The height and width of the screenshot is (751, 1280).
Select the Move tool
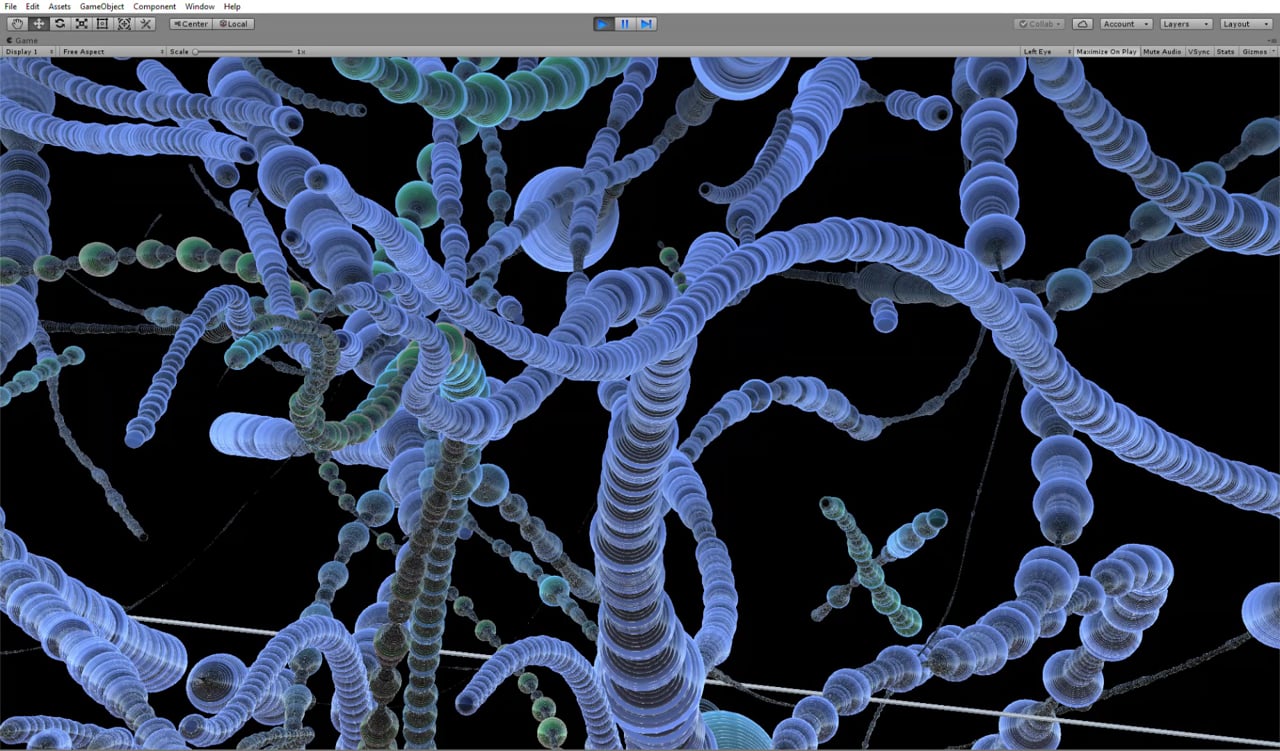tap(38, 23)
